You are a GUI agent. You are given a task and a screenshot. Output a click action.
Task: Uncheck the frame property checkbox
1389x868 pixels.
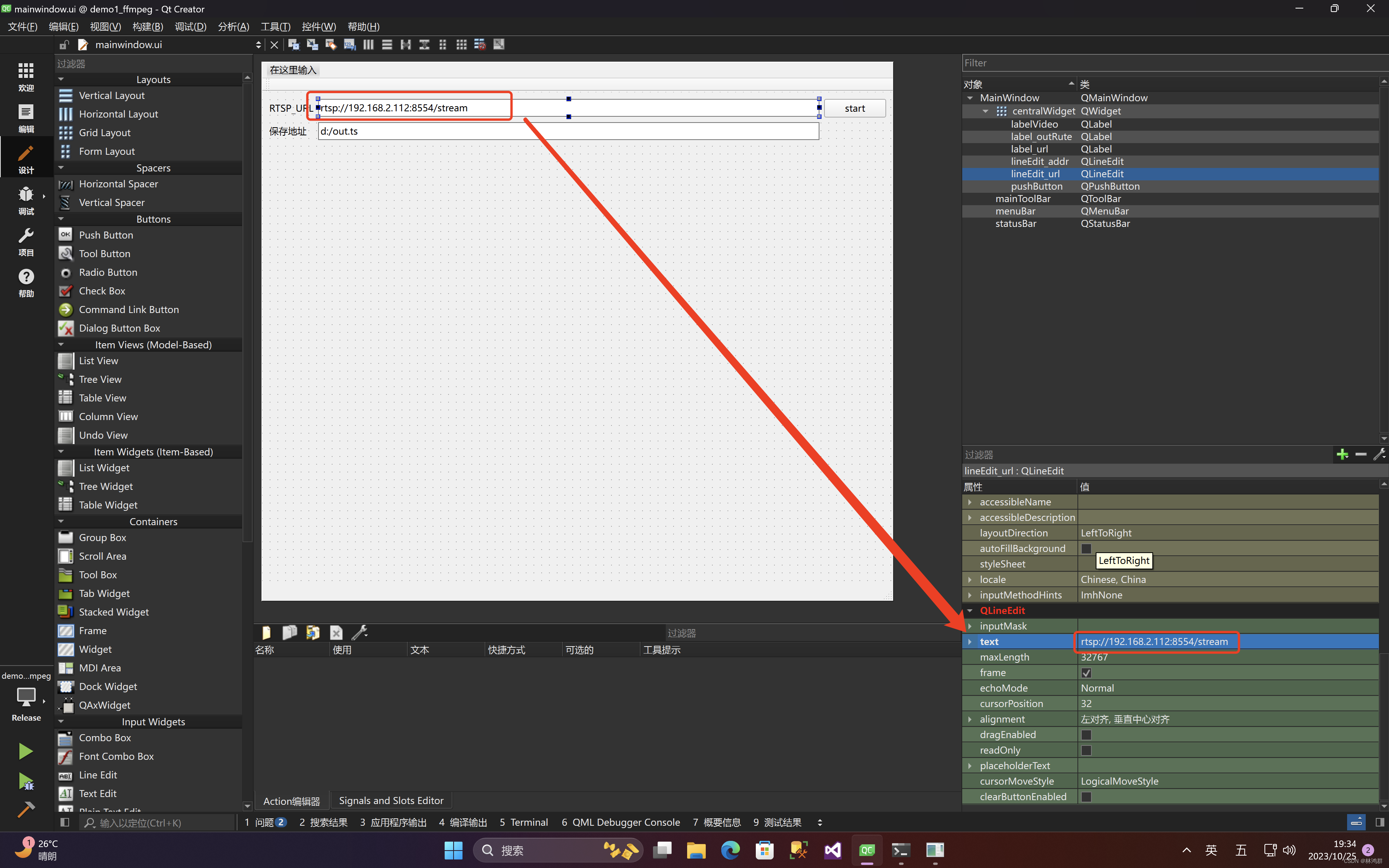1086,672
